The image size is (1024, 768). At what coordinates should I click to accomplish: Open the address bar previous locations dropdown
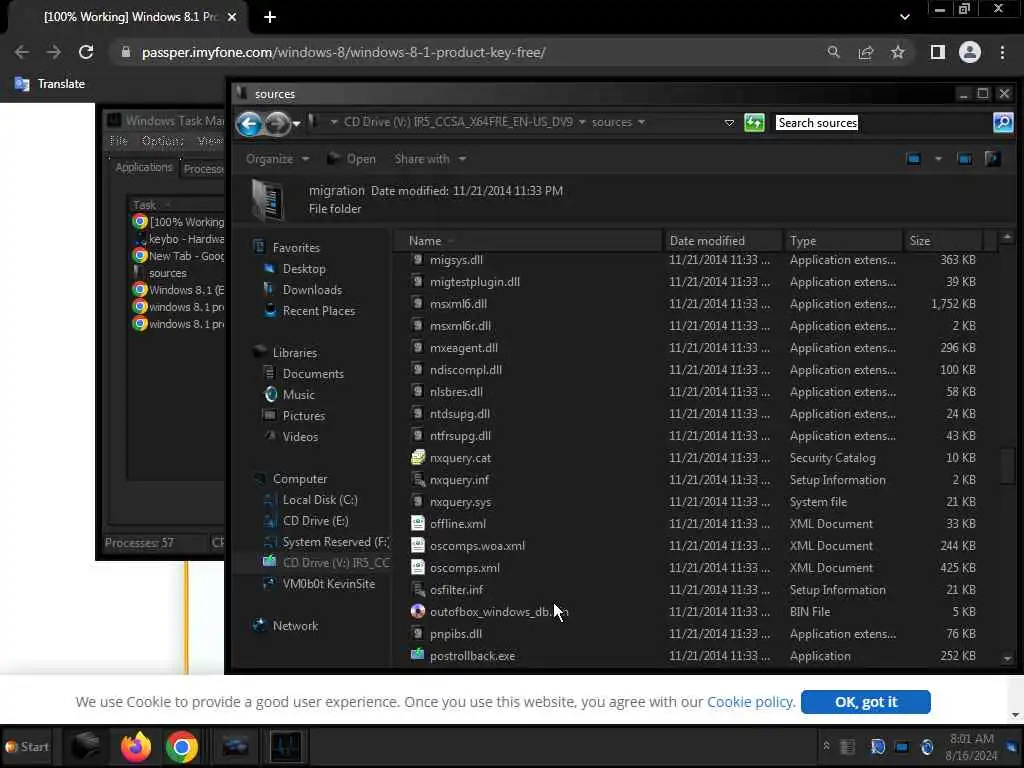(x=729, y=123)
